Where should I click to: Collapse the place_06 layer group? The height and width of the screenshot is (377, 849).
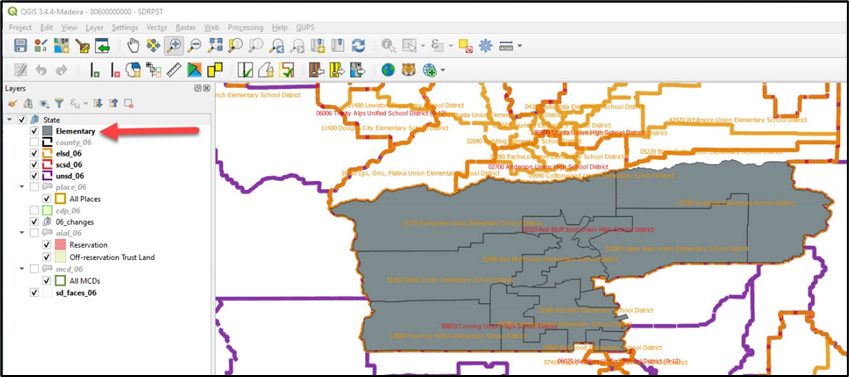pos(22,187)
